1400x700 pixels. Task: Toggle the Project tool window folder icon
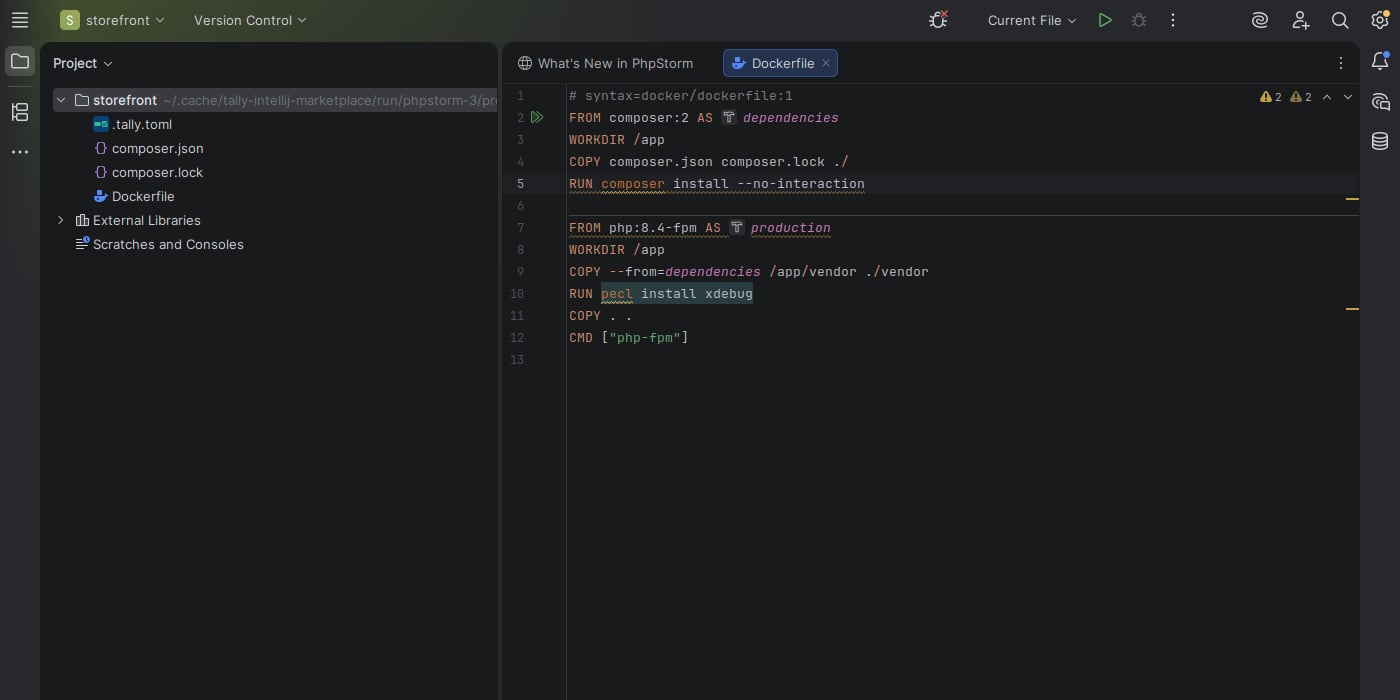click(x=20, y=62)
